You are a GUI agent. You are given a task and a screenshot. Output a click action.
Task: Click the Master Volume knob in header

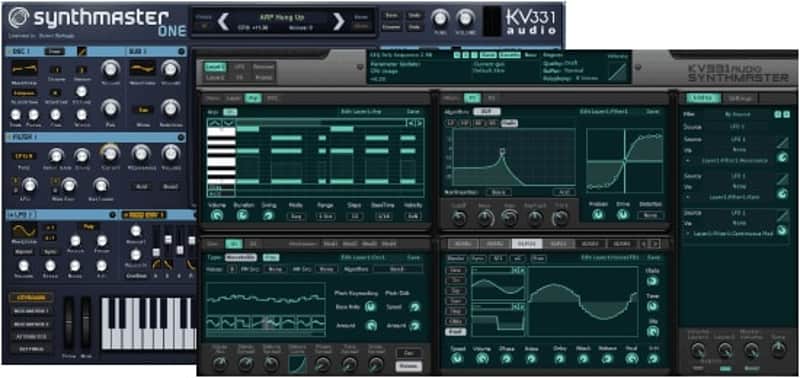click(465, 18)
